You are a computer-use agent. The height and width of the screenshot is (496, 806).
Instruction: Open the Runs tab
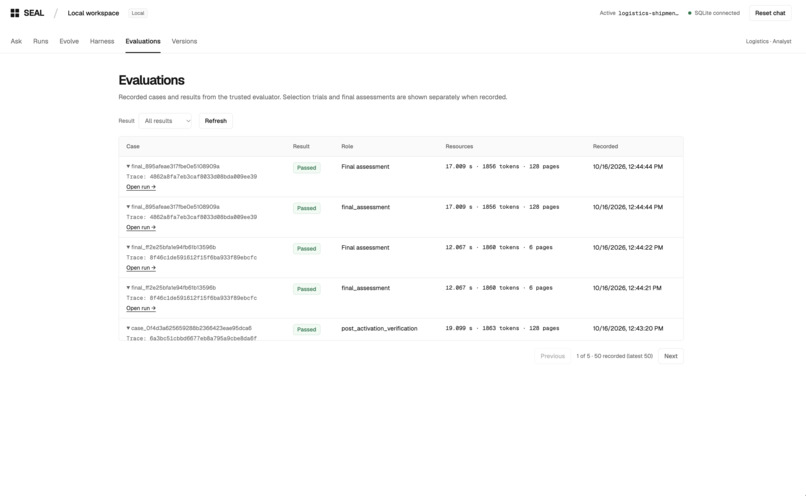[x=41, y=41]
